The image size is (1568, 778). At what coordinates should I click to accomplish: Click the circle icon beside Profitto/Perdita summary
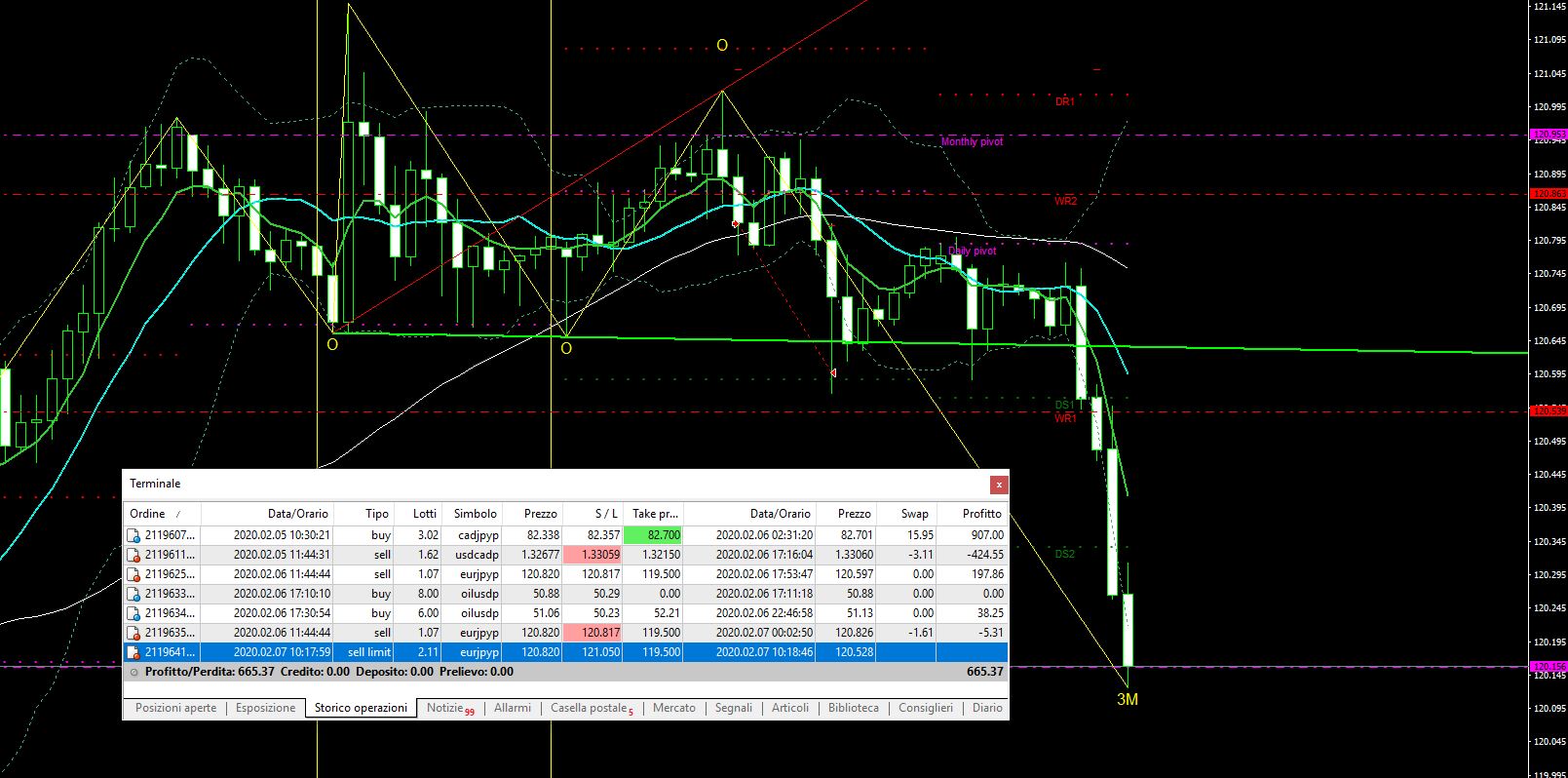pos(134,672)
